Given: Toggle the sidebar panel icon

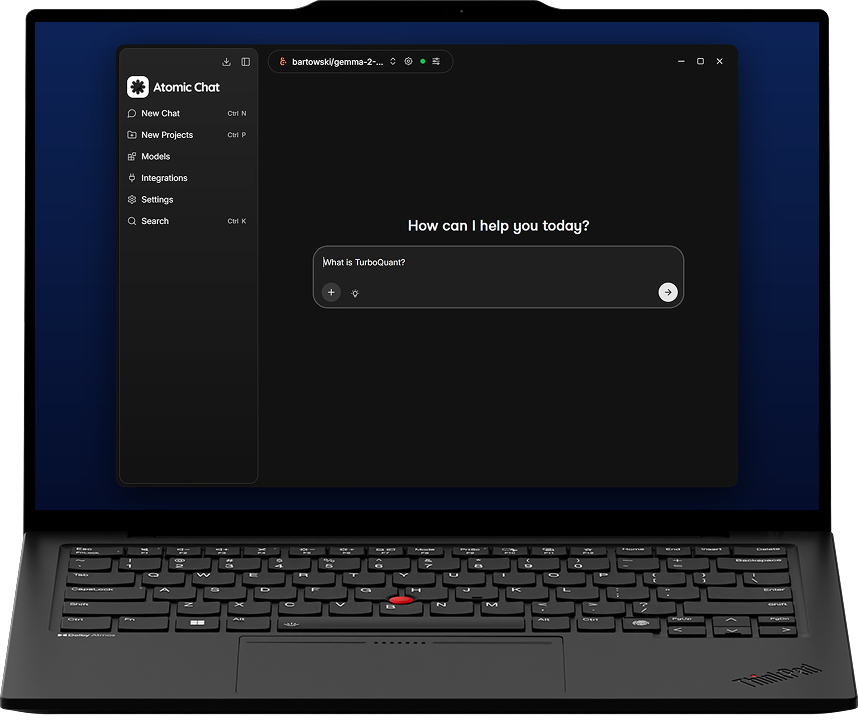Looking at the screenshot, I should [246, 62].
